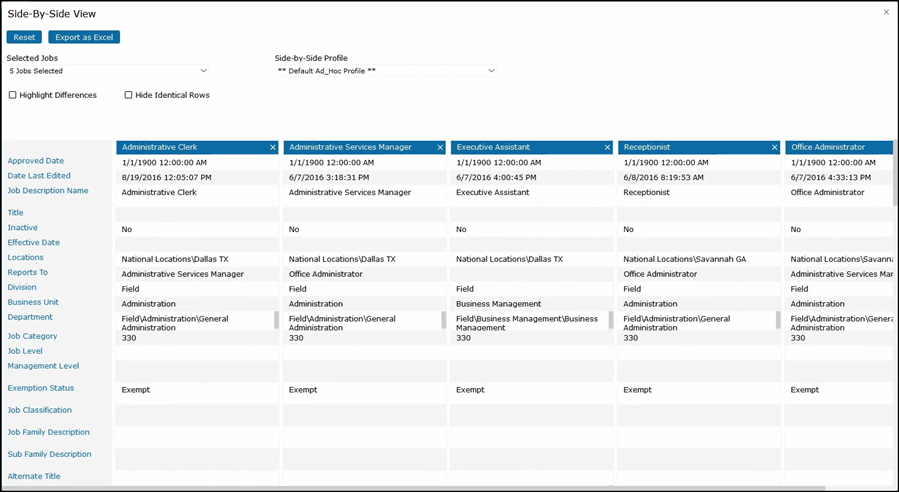Check the Hide Identical Rows option
Viewport: 899px width, 493px height.
(128, 95)
